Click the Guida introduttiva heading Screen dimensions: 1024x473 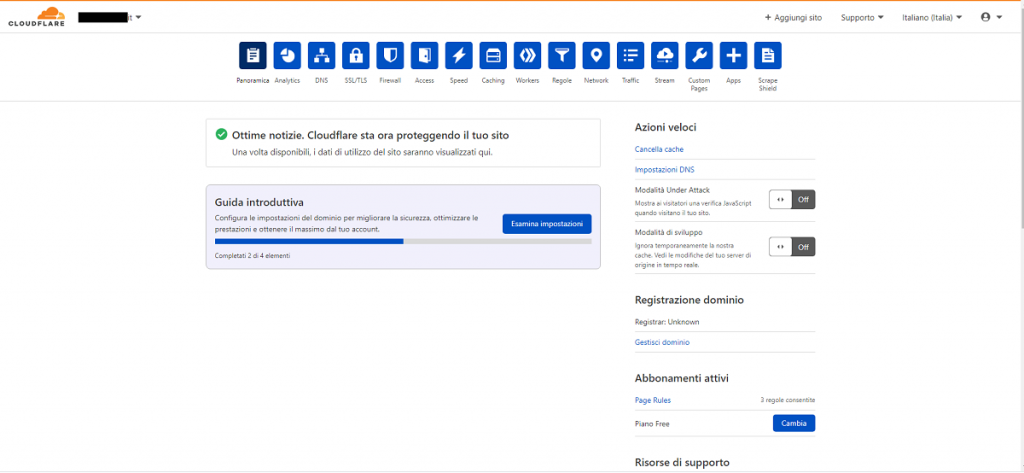(x=259, y=203)
